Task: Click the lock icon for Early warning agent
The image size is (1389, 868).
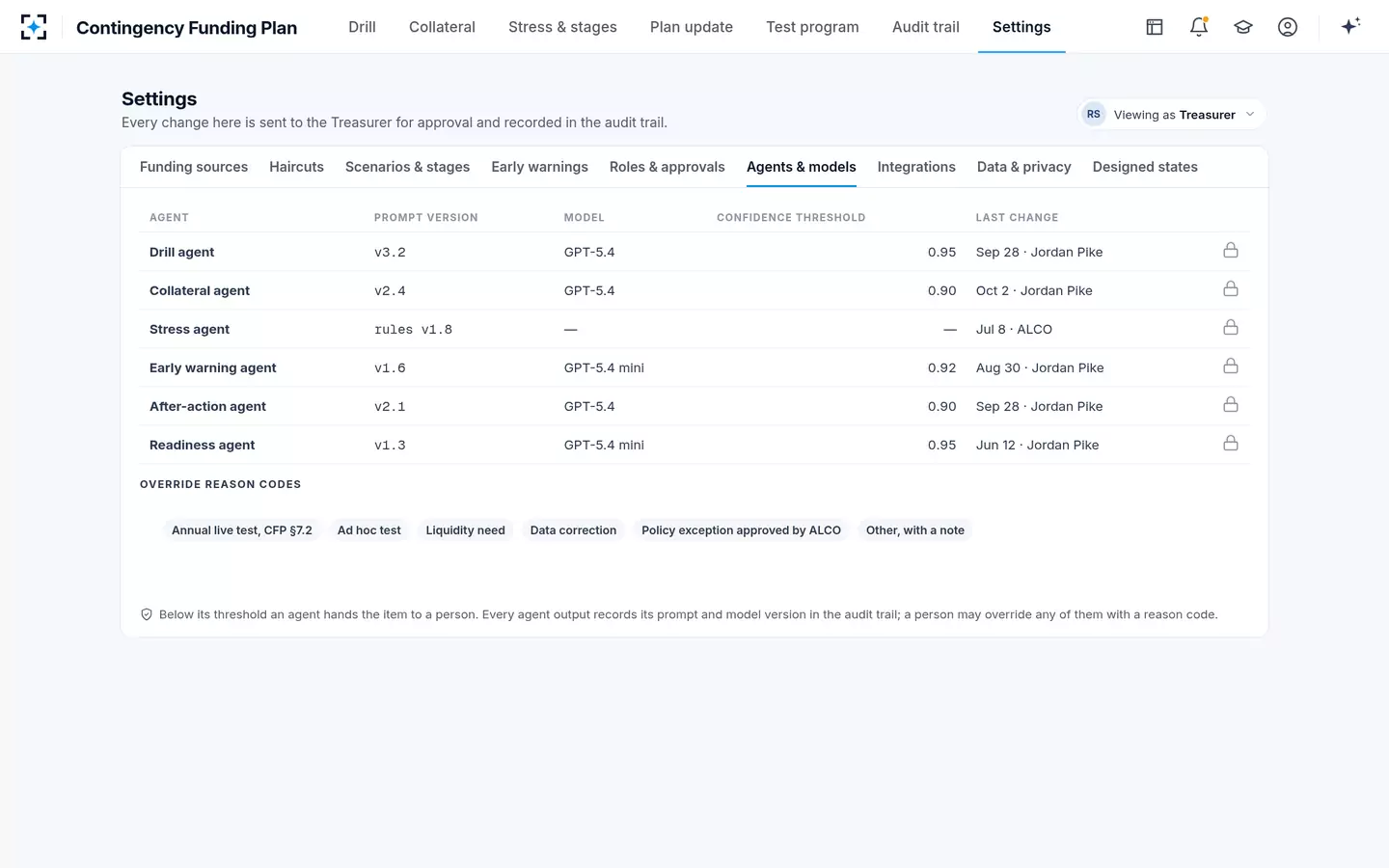Action: tap(1231, 366)
